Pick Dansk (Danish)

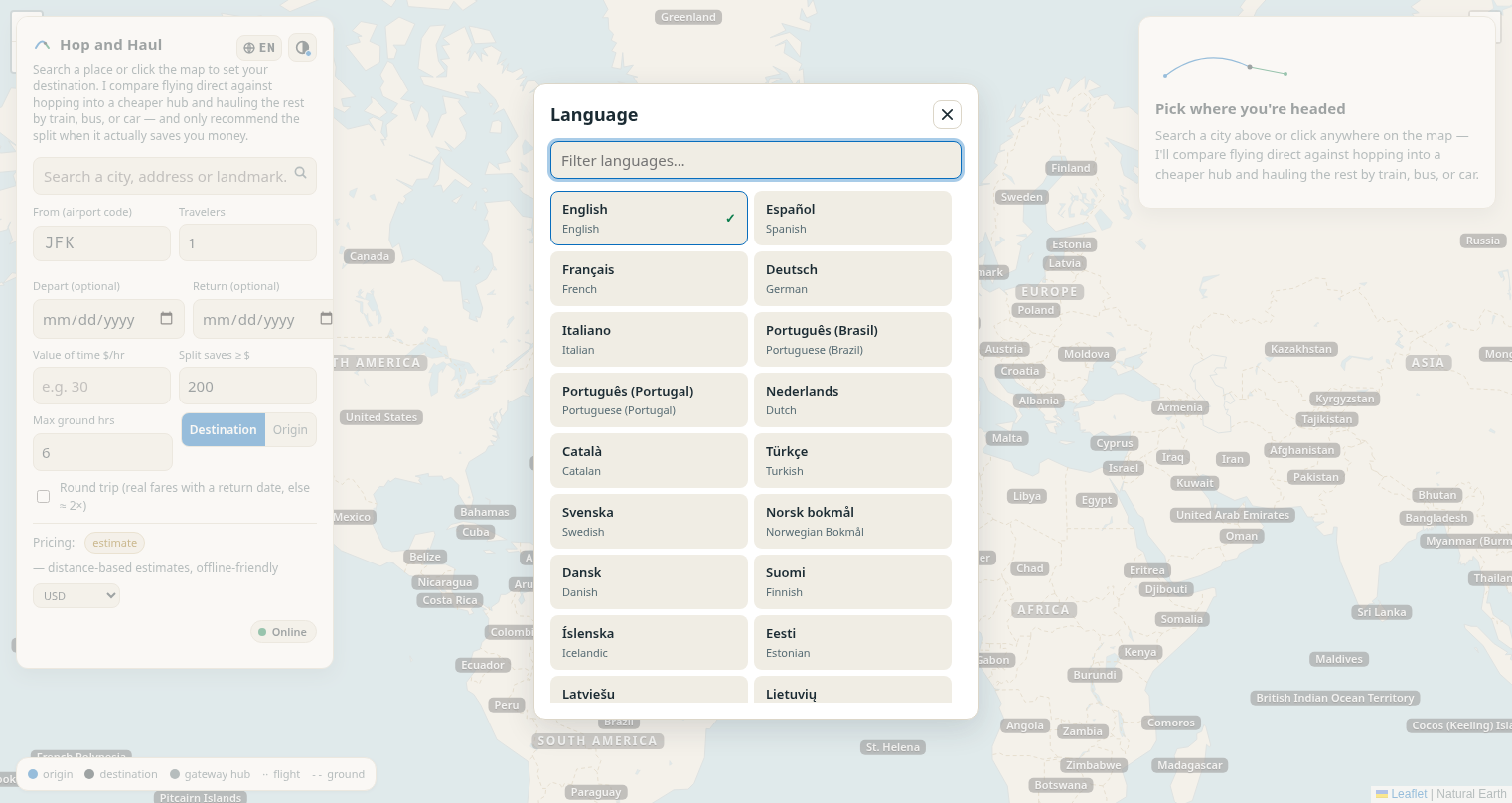click(x=649, y=581)
